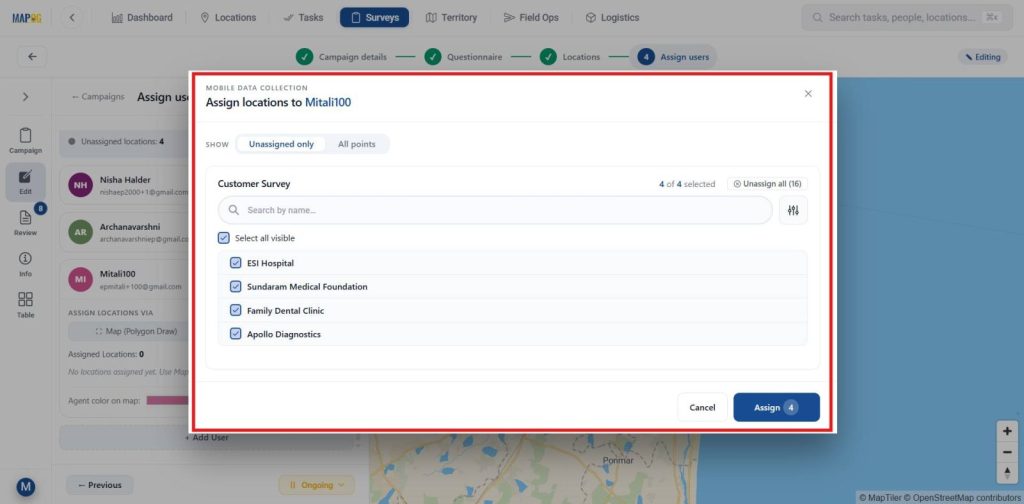Open the Dashboard tab
The height and width of the screenshot is (504, 1024).
pyautogui.click(x=142, y=18)
